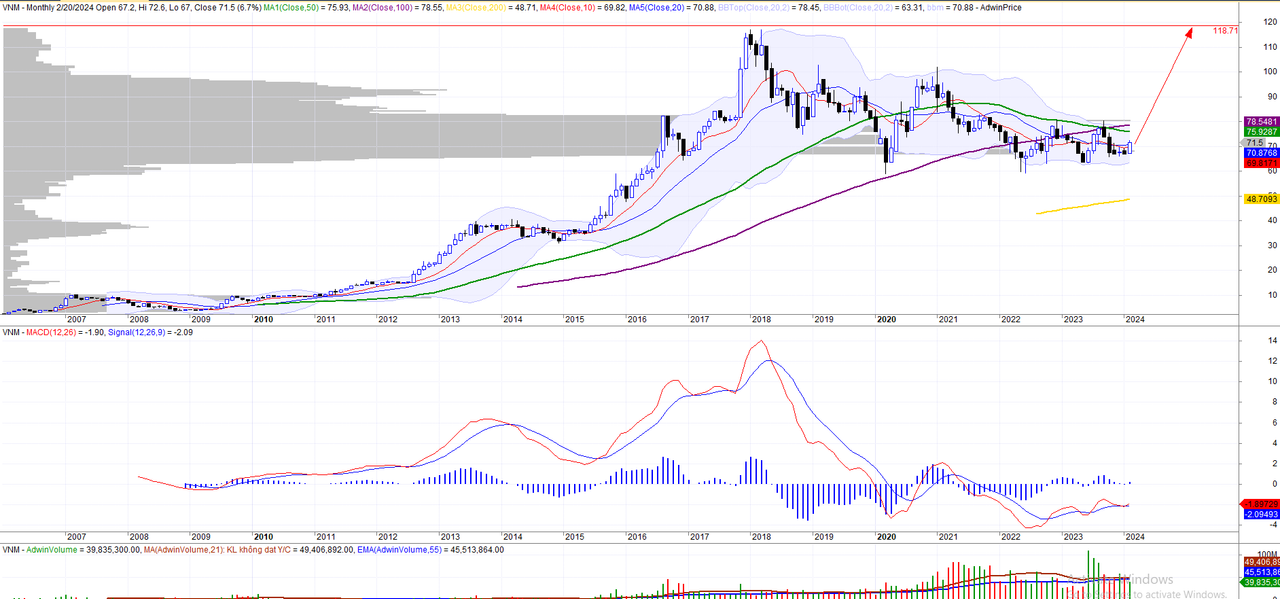Click 2007 on the price chart time axis

click(x=76, y=320)
